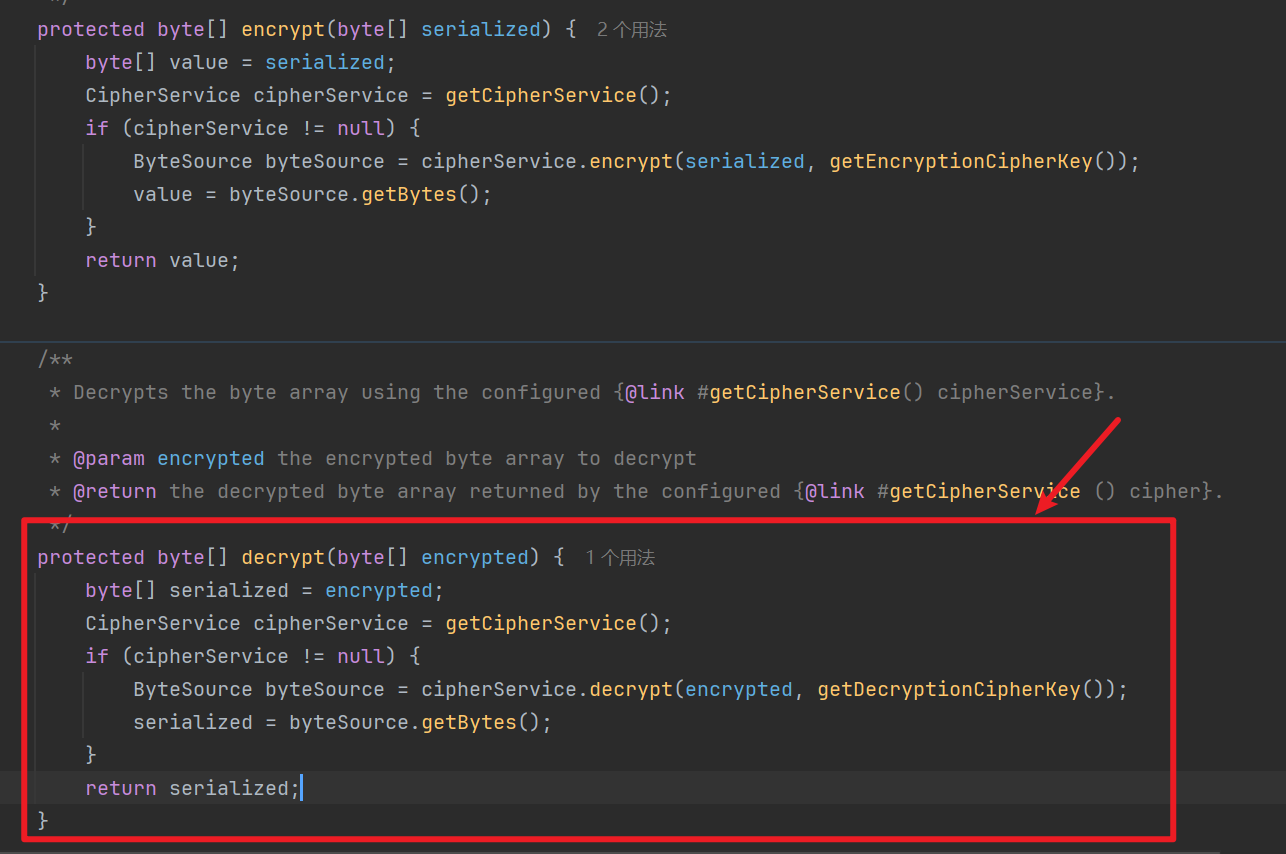
Task: Click the Javadoc opening "/**" marker
Action: (55, 360)
